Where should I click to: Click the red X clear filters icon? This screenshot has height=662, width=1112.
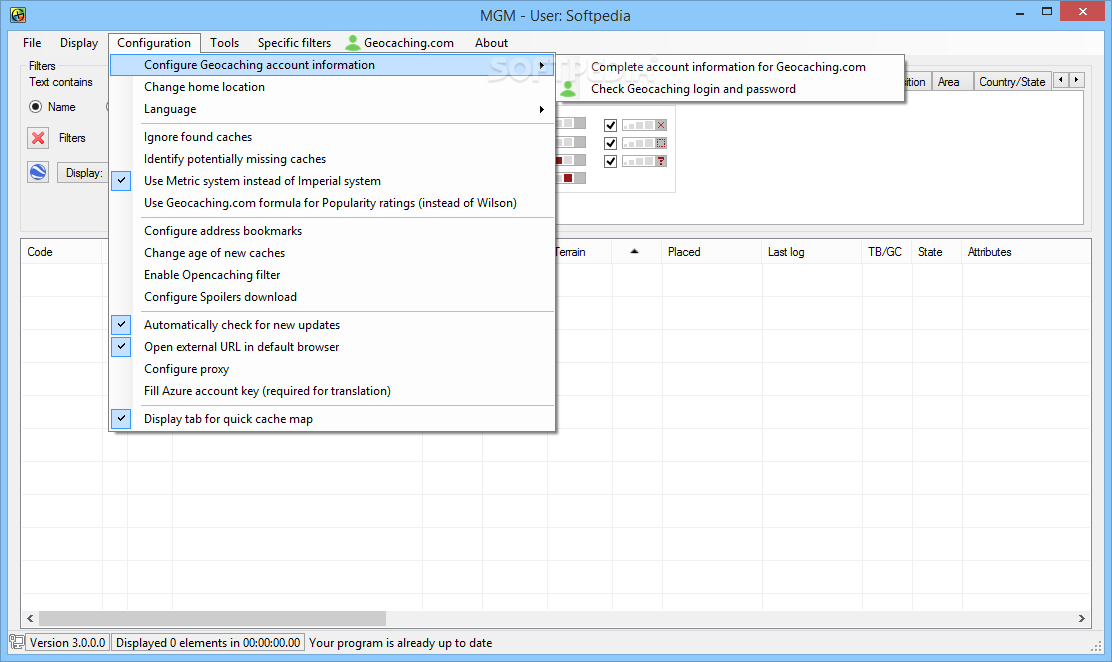38,138
